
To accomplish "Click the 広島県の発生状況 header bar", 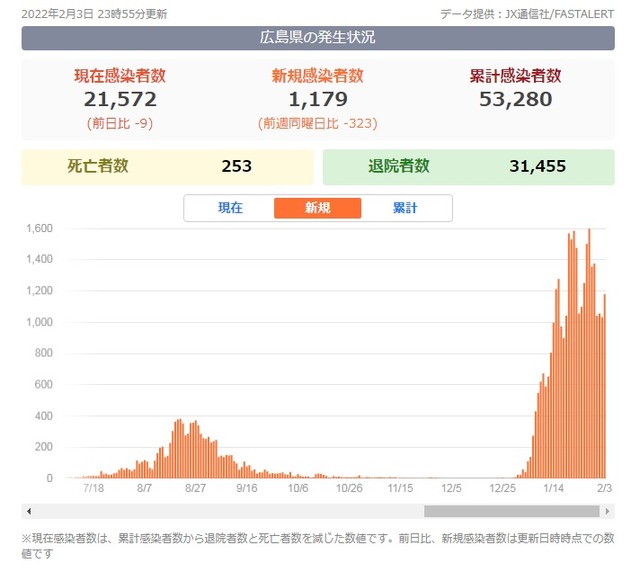I will [x=318, y=38].
